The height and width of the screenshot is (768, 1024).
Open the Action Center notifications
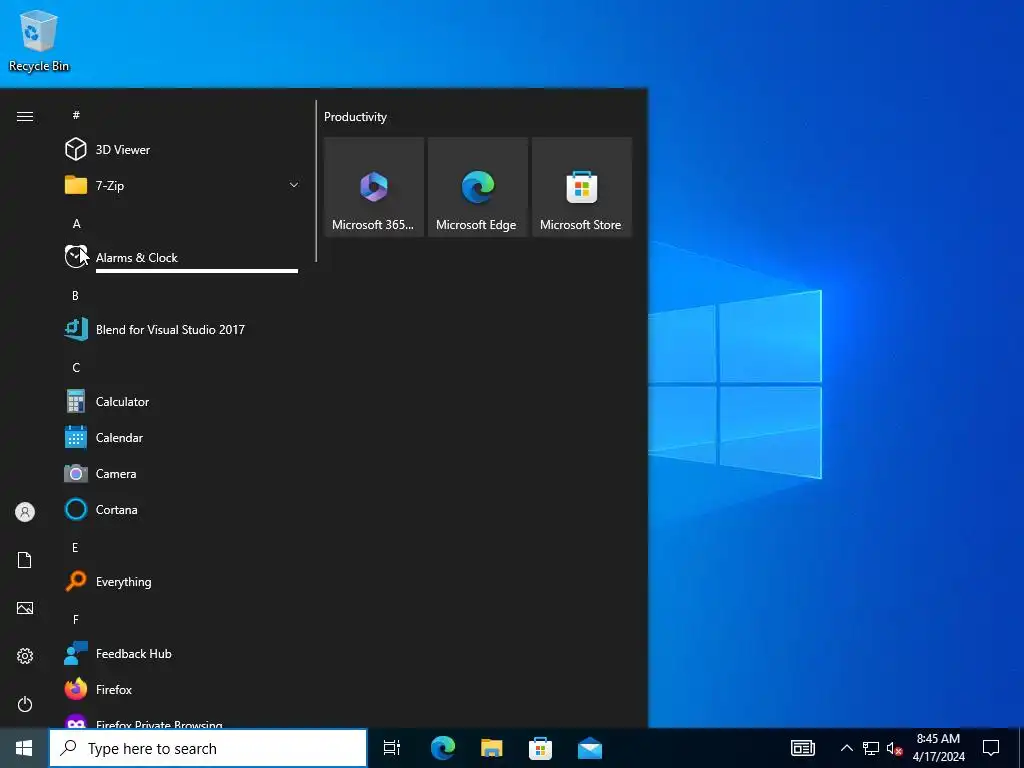[x=991, y=748]
